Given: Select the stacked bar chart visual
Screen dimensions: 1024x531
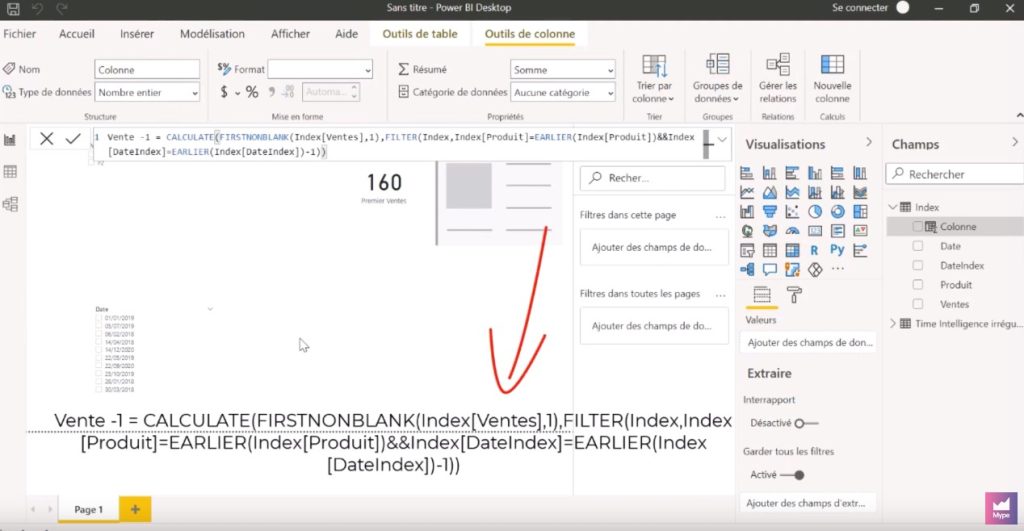Looking at the screenshot, I should (747, 173).
